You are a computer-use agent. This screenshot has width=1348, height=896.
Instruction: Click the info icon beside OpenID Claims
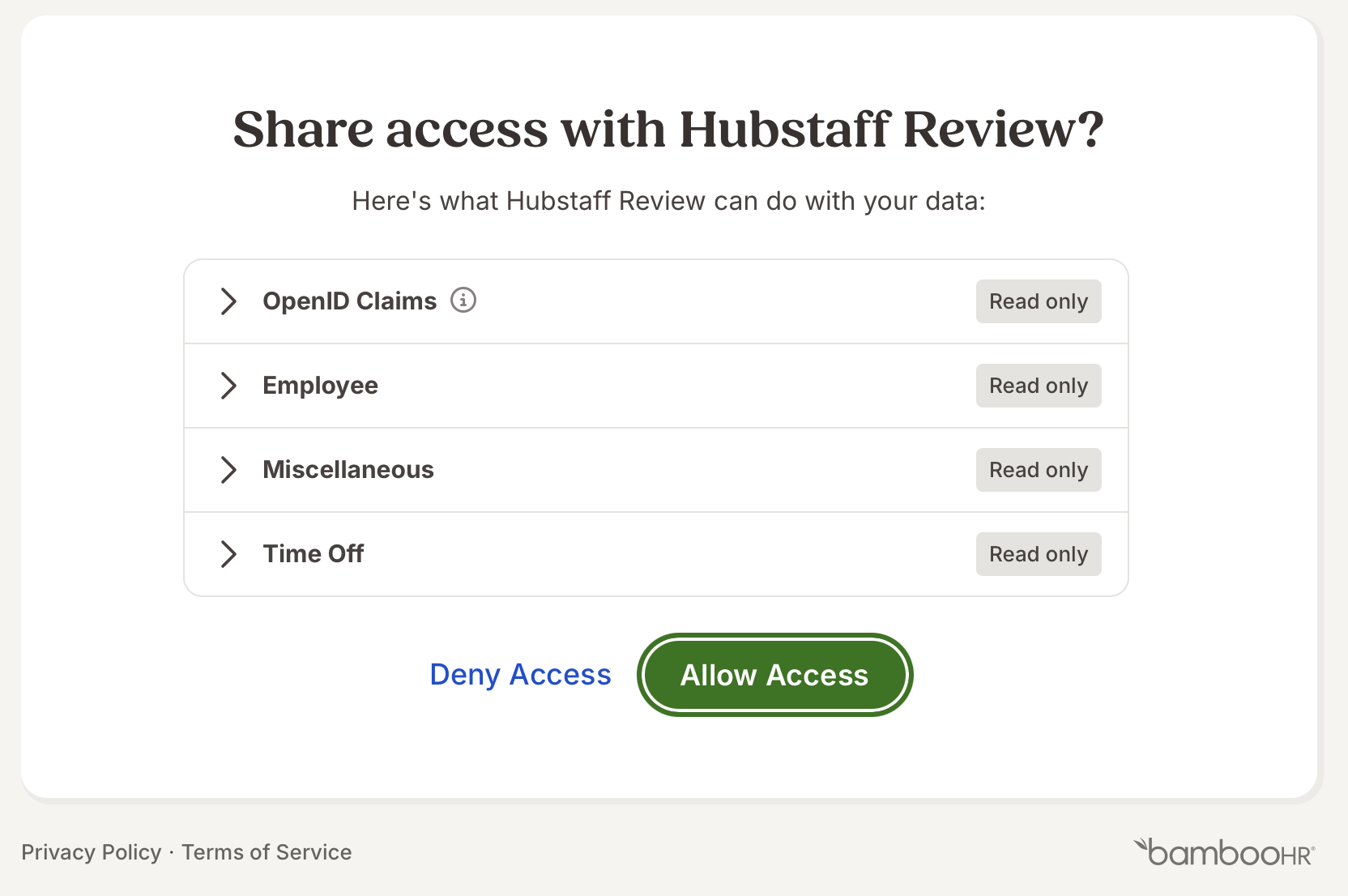(x=463, y=300)
